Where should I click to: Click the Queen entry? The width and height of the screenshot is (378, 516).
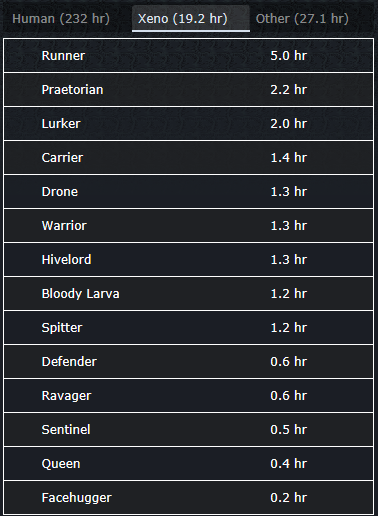pos(189,464)
